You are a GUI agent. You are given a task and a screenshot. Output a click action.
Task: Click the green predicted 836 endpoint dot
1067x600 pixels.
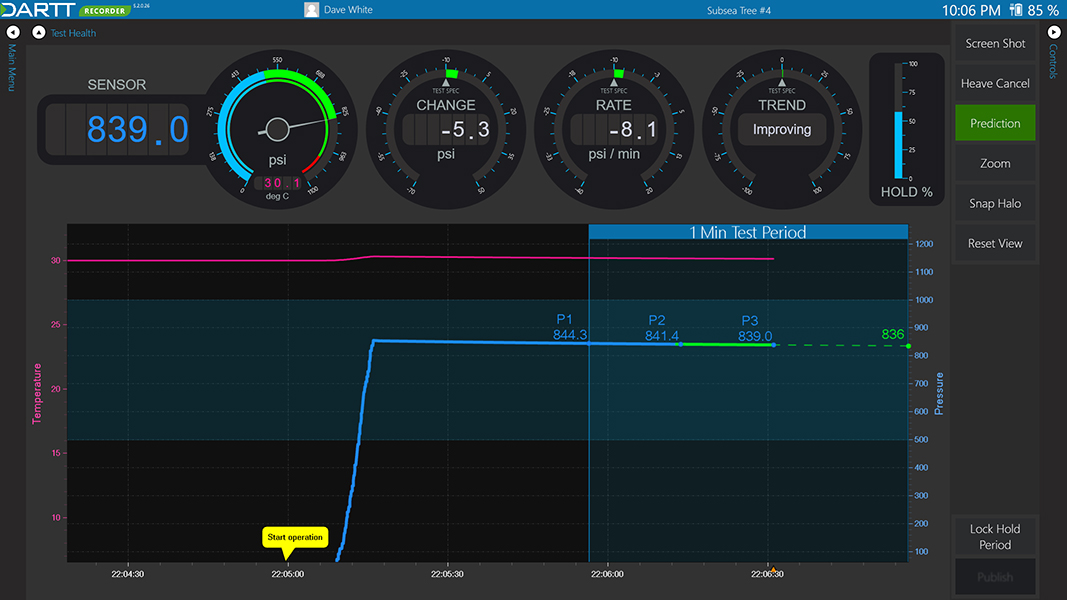[x=908, y=346]
